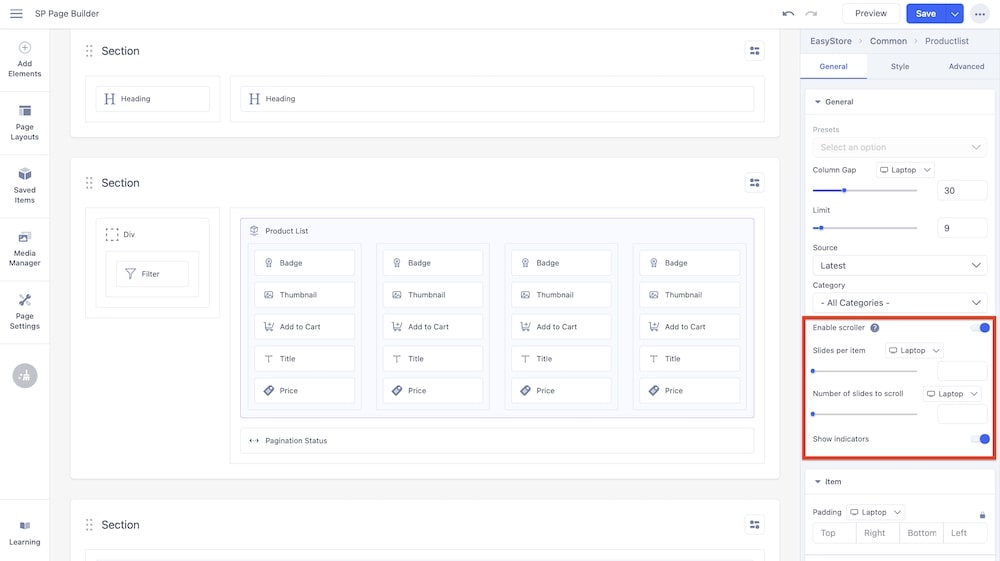Click the redo arrow icon
Viewport: 1000px width, 561px height.
click(x=811, y=14)
